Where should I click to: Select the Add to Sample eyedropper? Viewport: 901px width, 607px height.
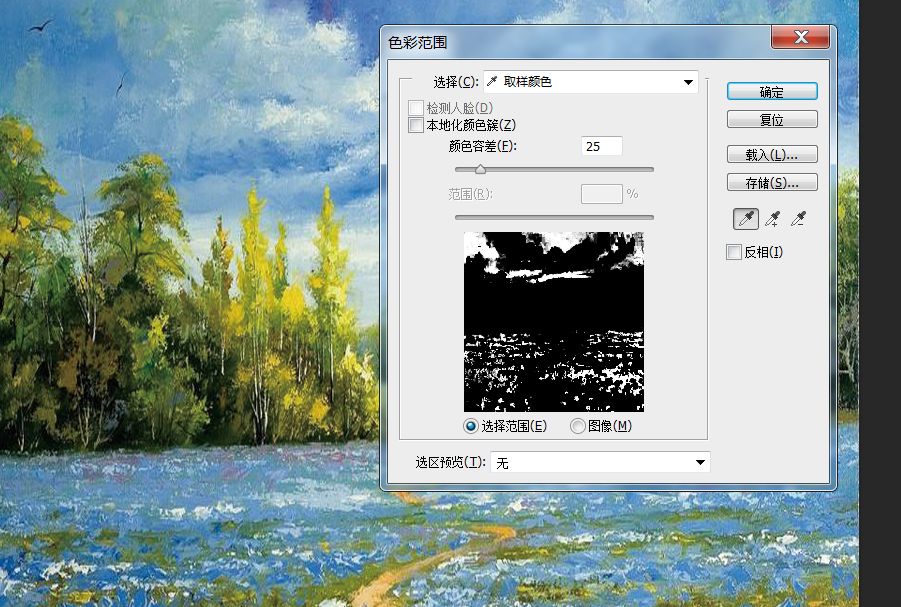pyautogui.click(x=773, y=219)
